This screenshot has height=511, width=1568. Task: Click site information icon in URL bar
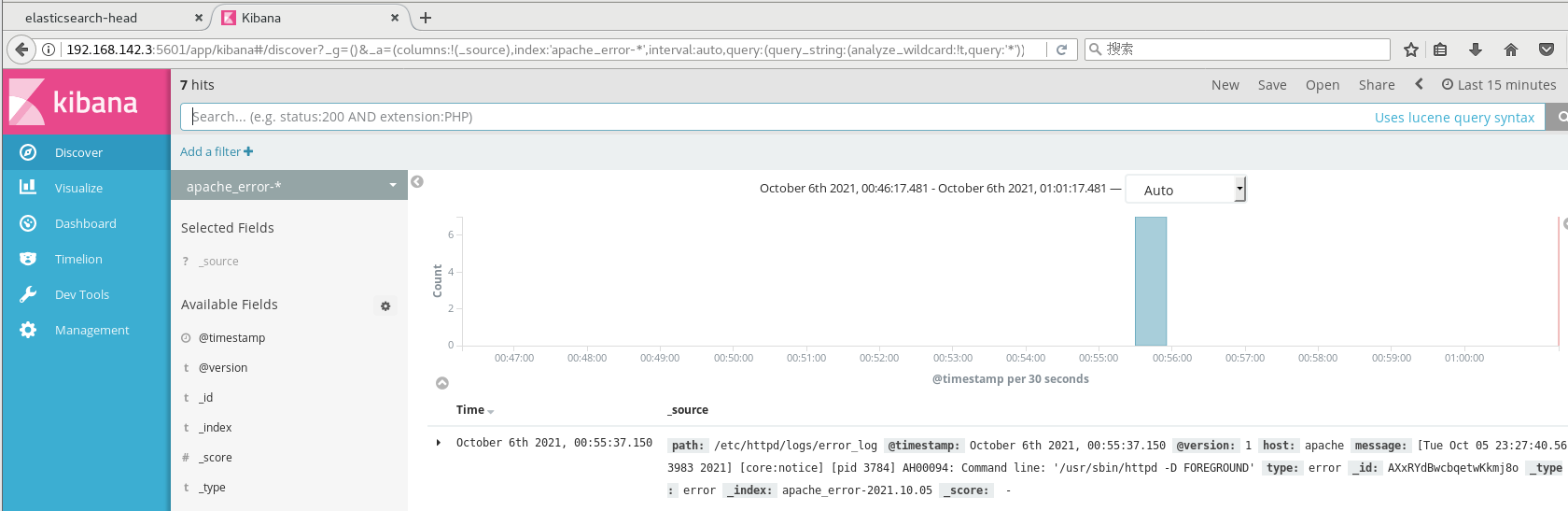(x=49, y=50)
